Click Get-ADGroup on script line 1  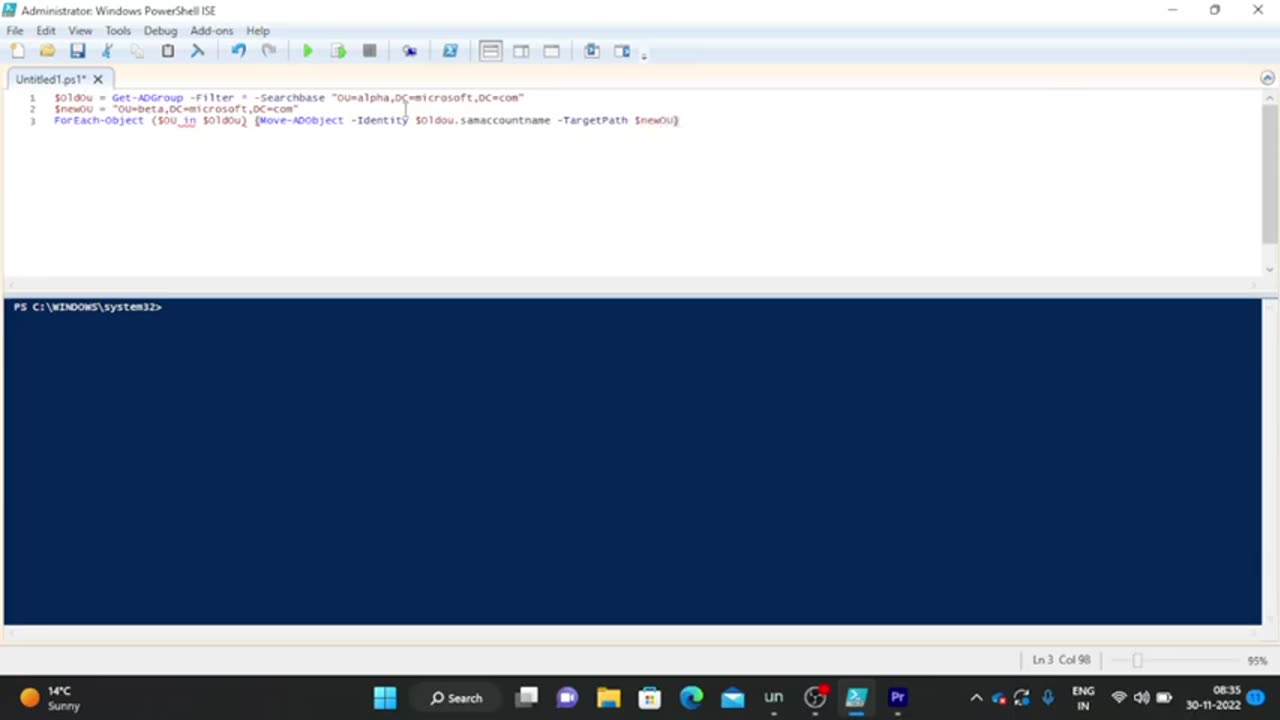[148, 98]
